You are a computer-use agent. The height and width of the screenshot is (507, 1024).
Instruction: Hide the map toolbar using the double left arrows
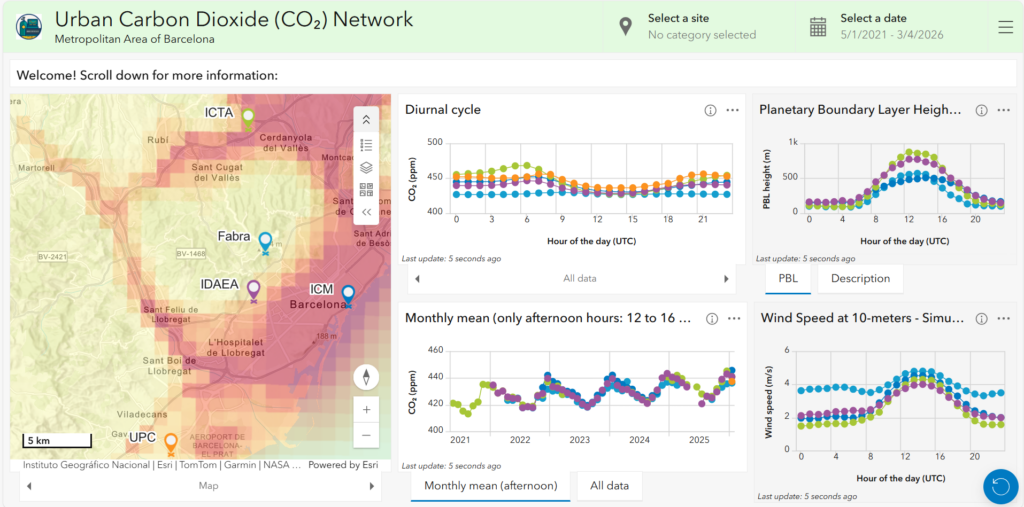(366, 212)
